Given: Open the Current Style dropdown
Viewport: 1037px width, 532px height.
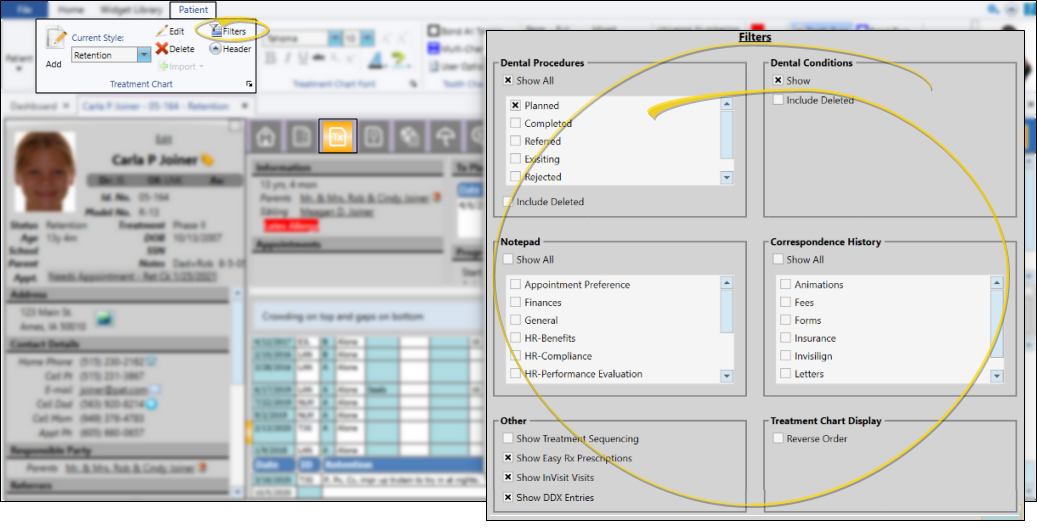Looking at the screenshot, I should point(144,56).
